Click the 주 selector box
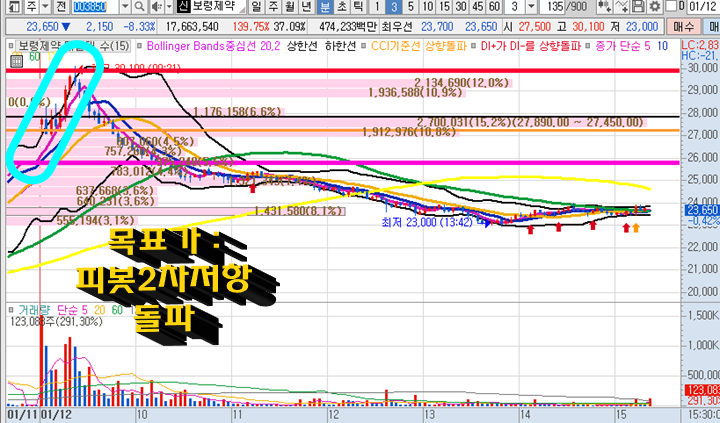Image resolution: width=720 pixels, height=423 pixels. click(x=31, y=6)
